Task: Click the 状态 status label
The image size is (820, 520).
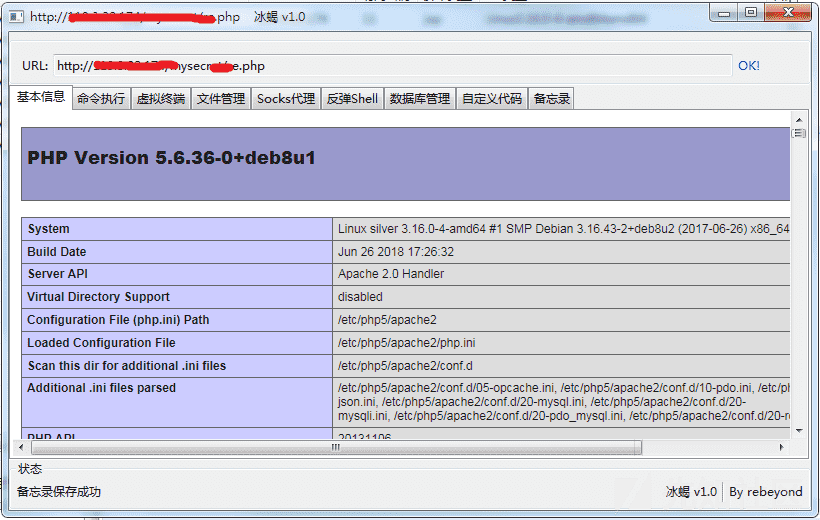Action: 30,469
